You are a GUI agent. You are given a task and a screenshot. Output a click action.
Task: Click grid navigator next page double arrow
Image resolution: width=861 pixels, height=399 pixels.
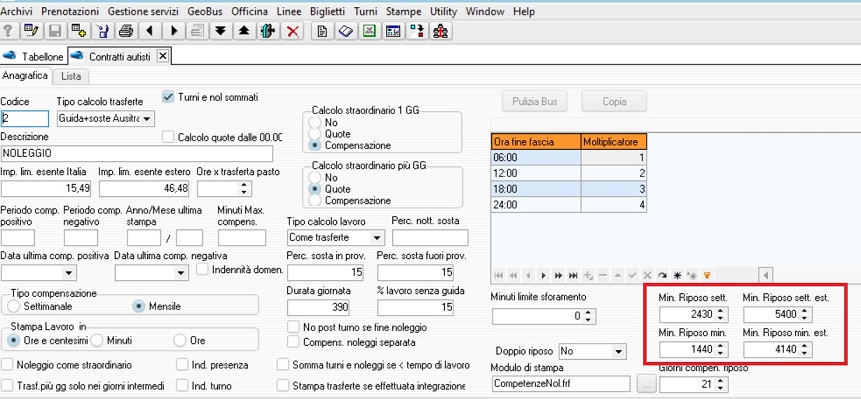[558, 275]
